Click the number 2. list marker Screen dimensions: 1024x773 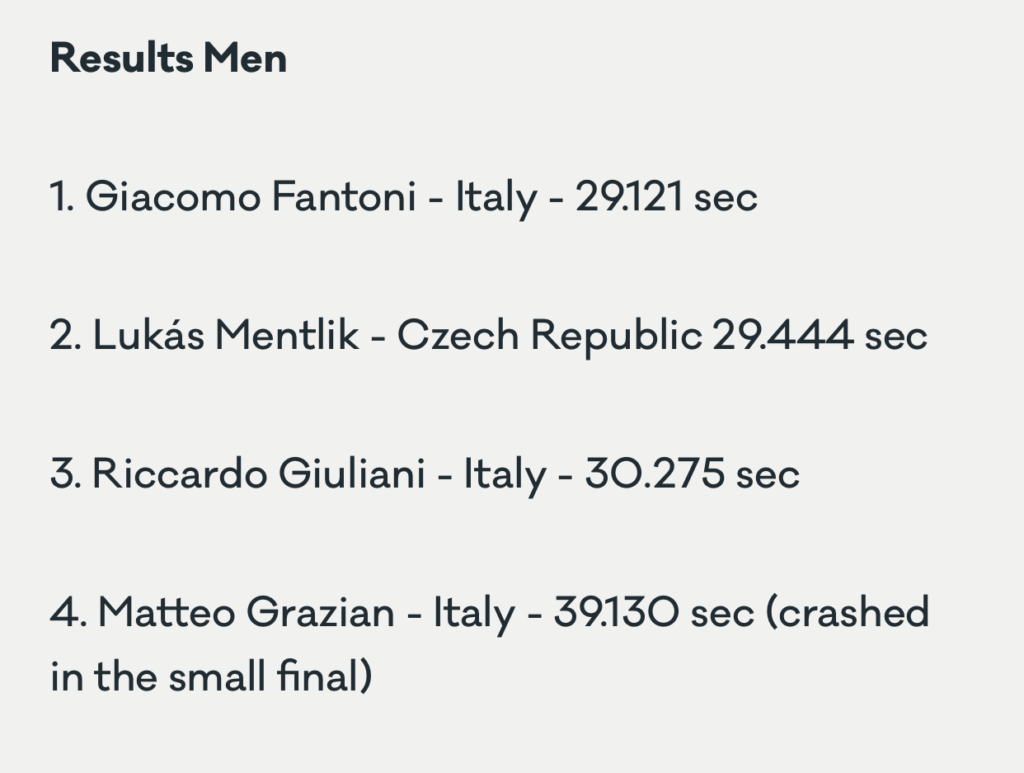pos(66,335)
